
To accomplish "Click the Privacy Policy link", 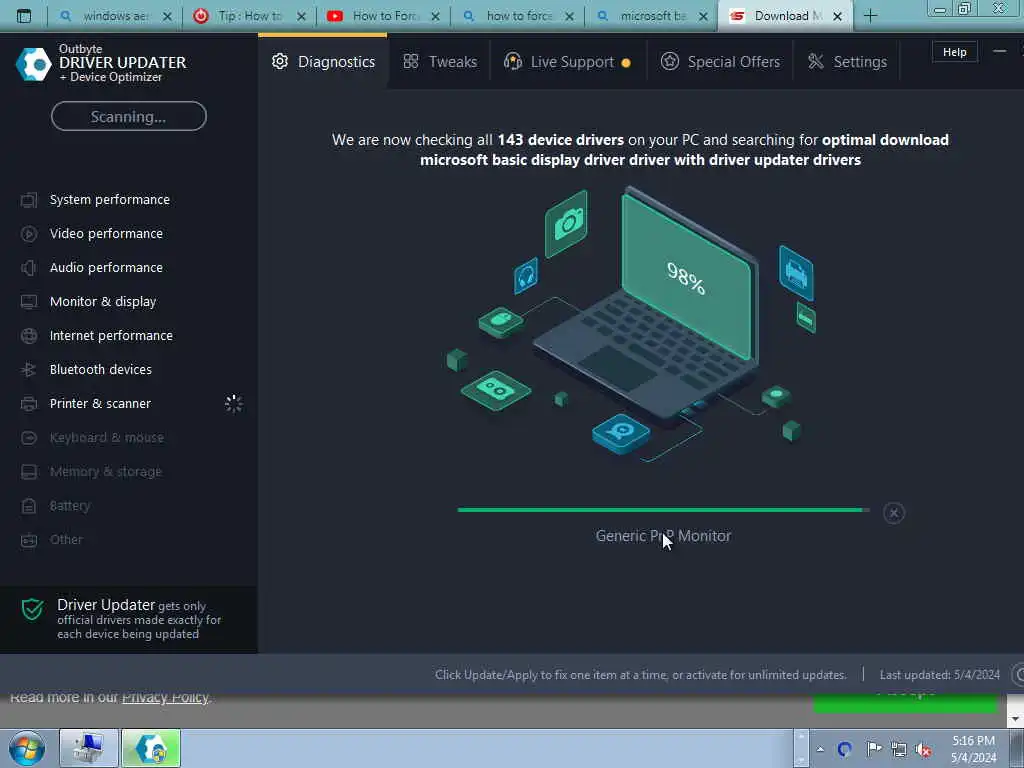I will 165,697.
